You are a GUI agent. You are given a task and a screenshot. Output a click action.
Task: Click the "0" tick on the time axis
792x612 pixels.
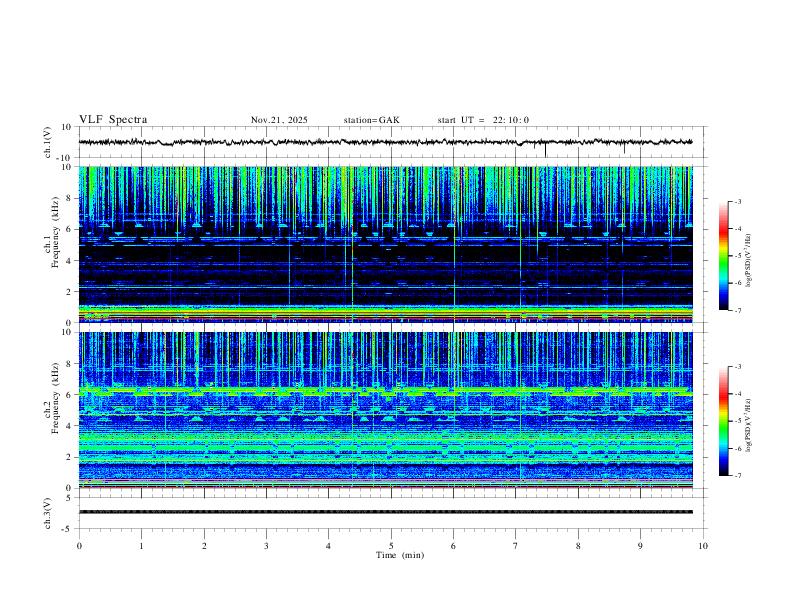[x=79, y=546]
